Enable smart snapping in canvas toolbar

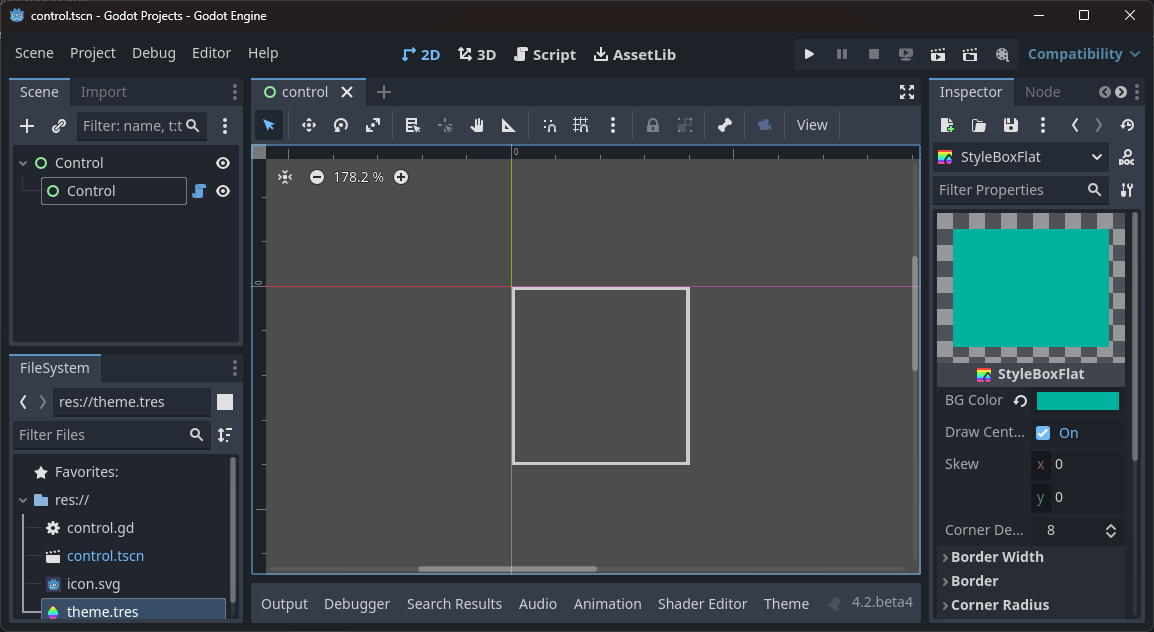548,125
